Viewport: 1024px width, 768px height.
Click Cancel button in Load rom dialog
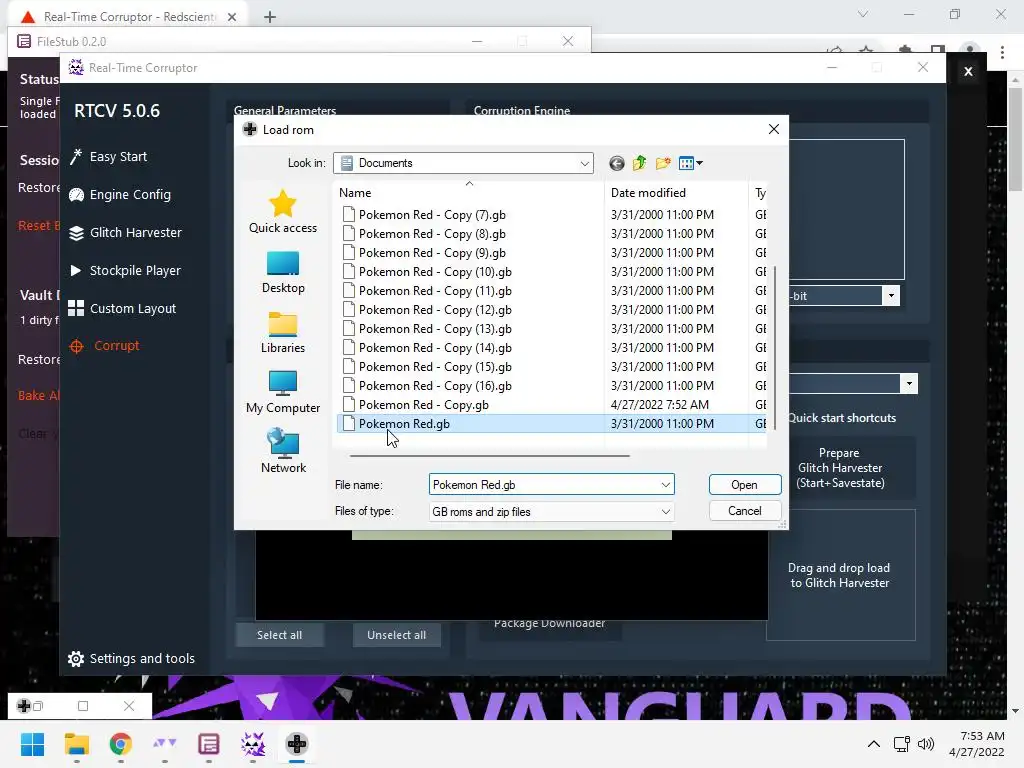point(744,511)
